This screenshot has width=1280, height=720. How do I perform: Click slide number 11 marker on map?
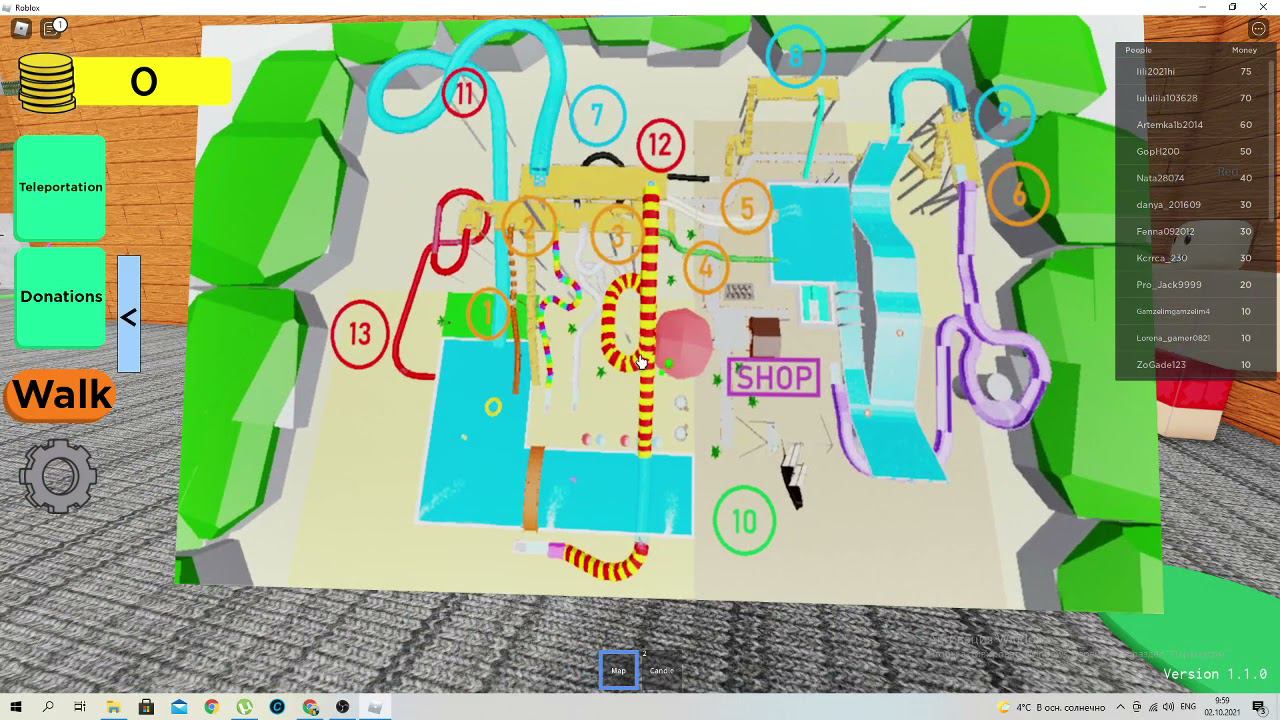[464, 93]
